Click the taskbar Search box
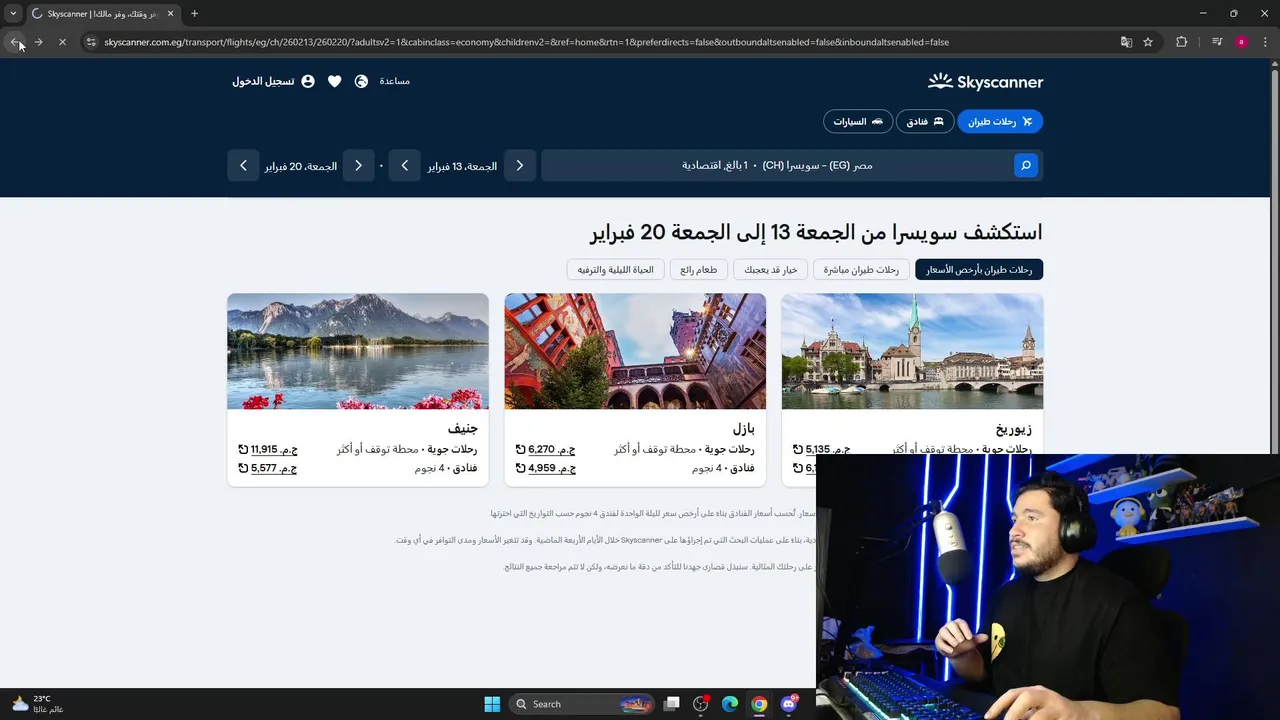Image resolution: width=1280 pixels, height=720 pixels. 584,704
